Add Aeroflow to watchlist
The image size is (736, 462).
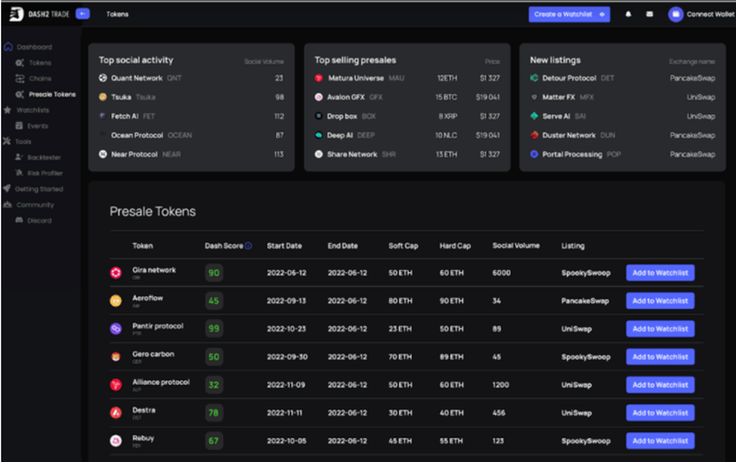click(x=660, y=301)
